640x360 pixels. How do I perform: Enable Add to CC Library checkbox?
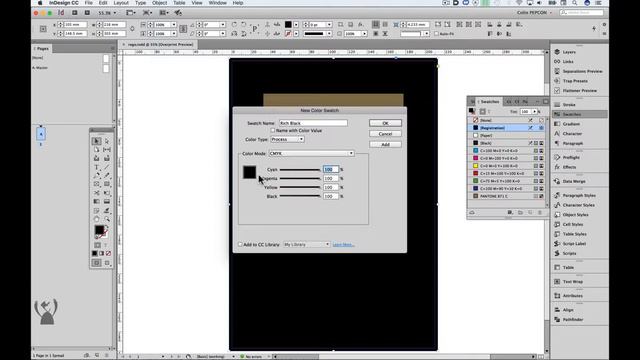[x=240, y=244]
